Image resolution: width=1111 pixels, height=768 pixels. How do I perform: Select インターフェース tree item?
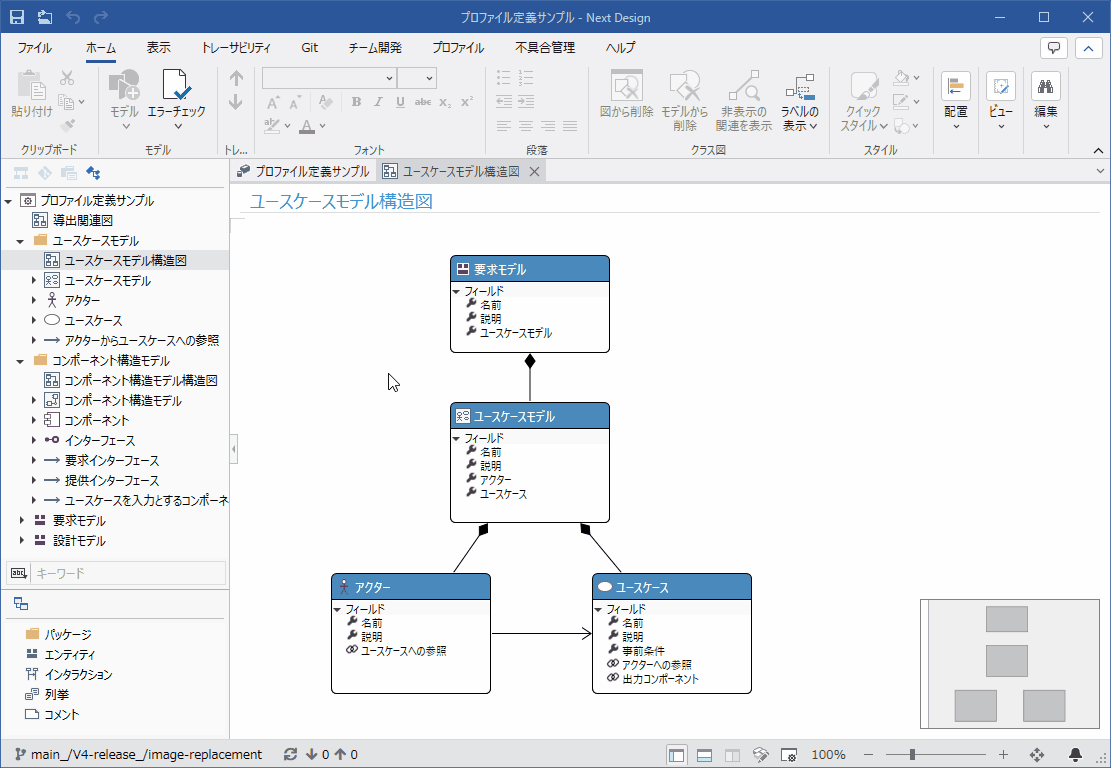[x=100, y=440]
